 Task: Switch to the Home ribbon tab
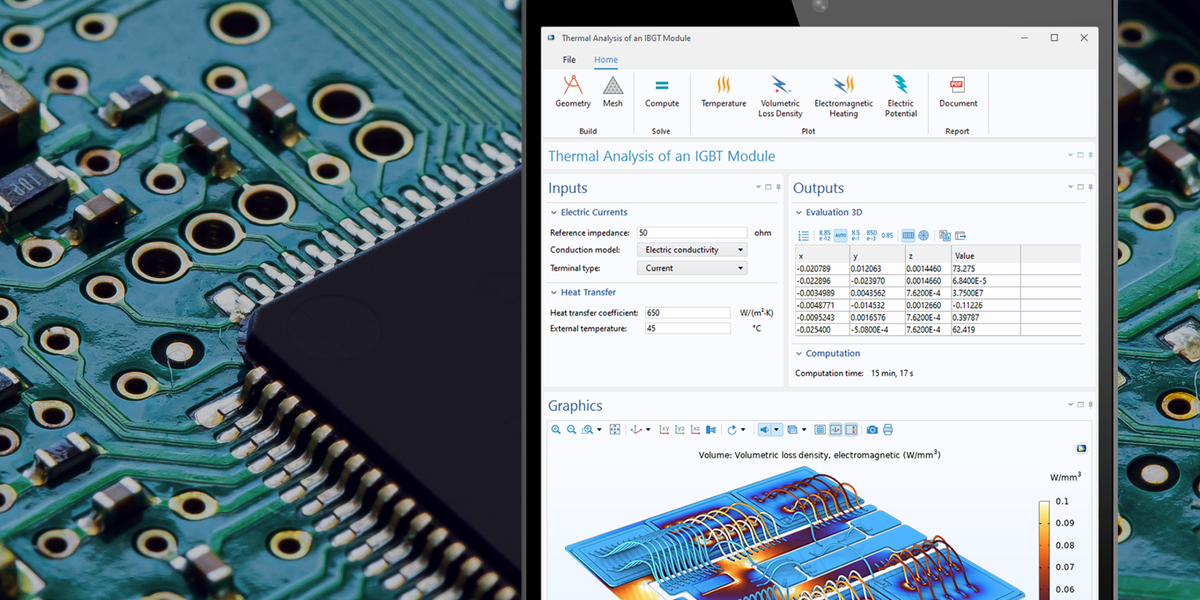point(606,60)
